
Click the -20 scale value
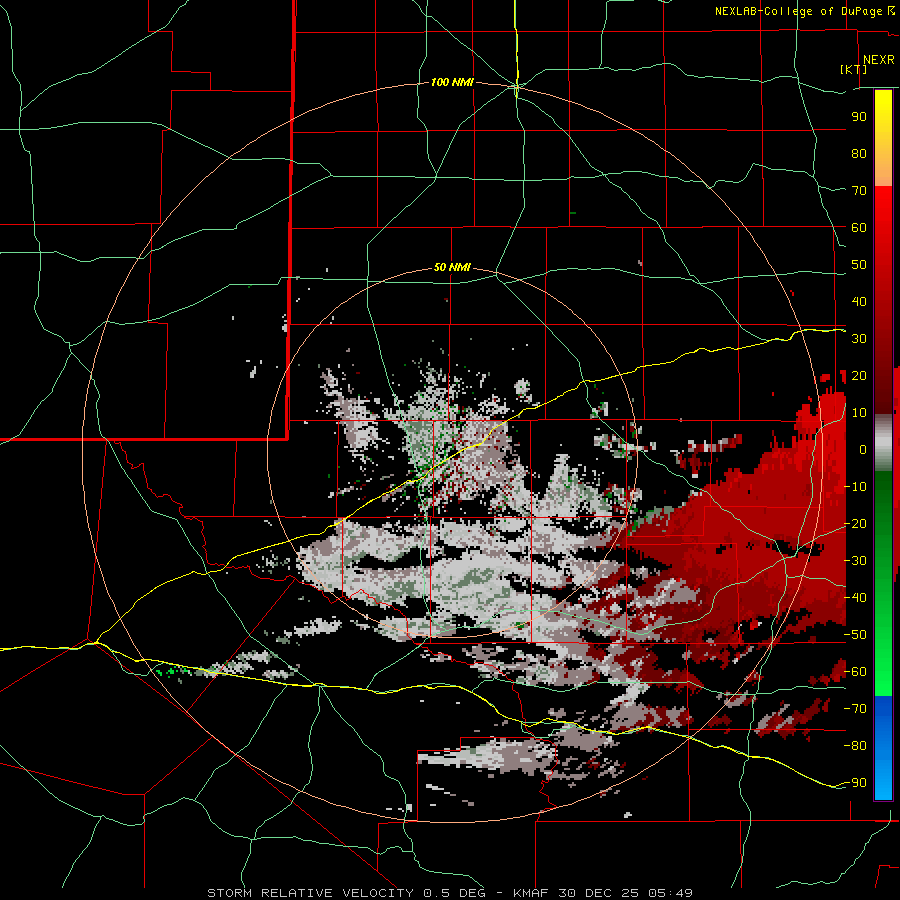pyautogui.click(x=855, y=523)
